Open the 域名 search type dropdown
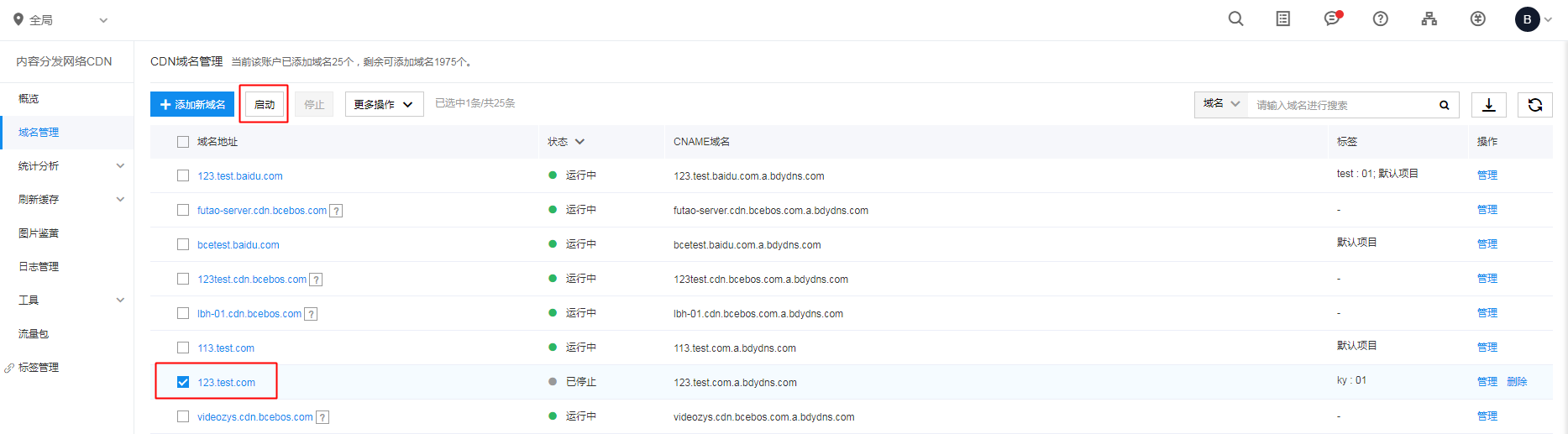1568x434 pixels. pos(1221,104)
